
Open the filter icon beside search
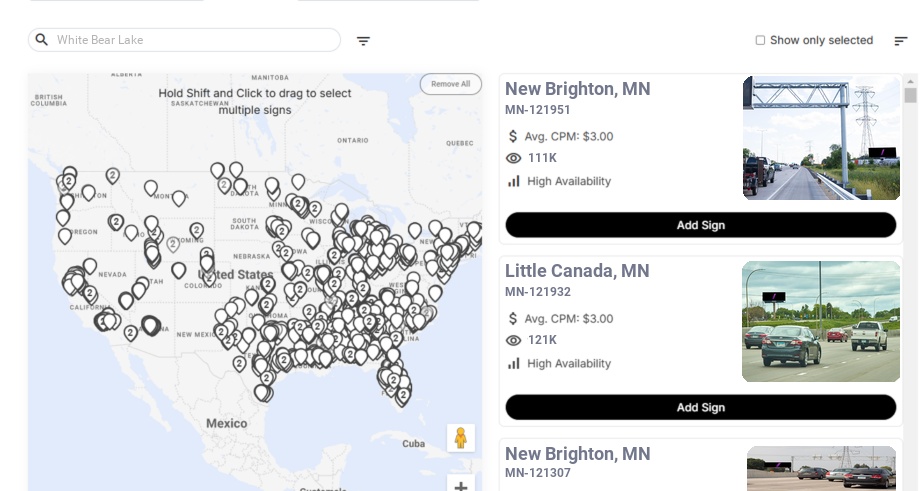[x=363, y=41]
